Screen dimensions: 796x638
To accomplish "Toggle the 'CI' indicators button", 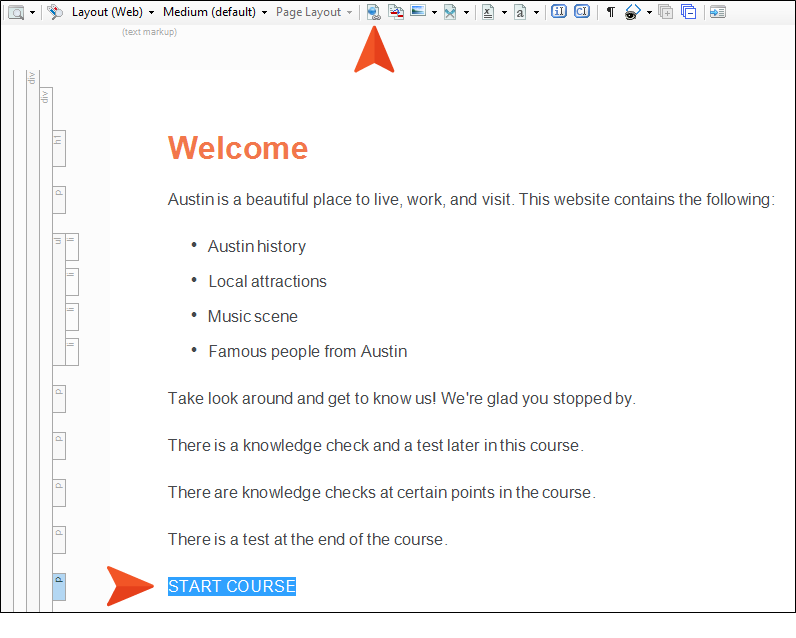I will 581,12.
